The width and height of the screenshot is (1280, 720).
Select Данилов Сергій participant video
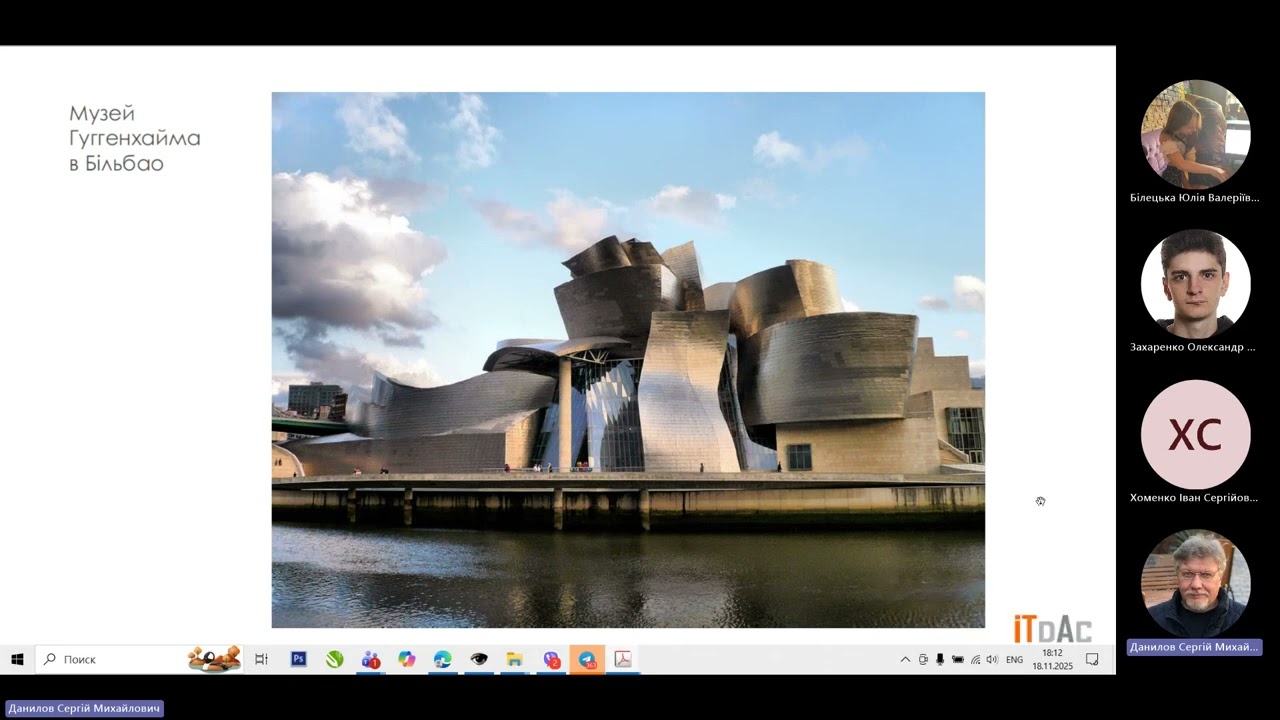pos(1195,584)
